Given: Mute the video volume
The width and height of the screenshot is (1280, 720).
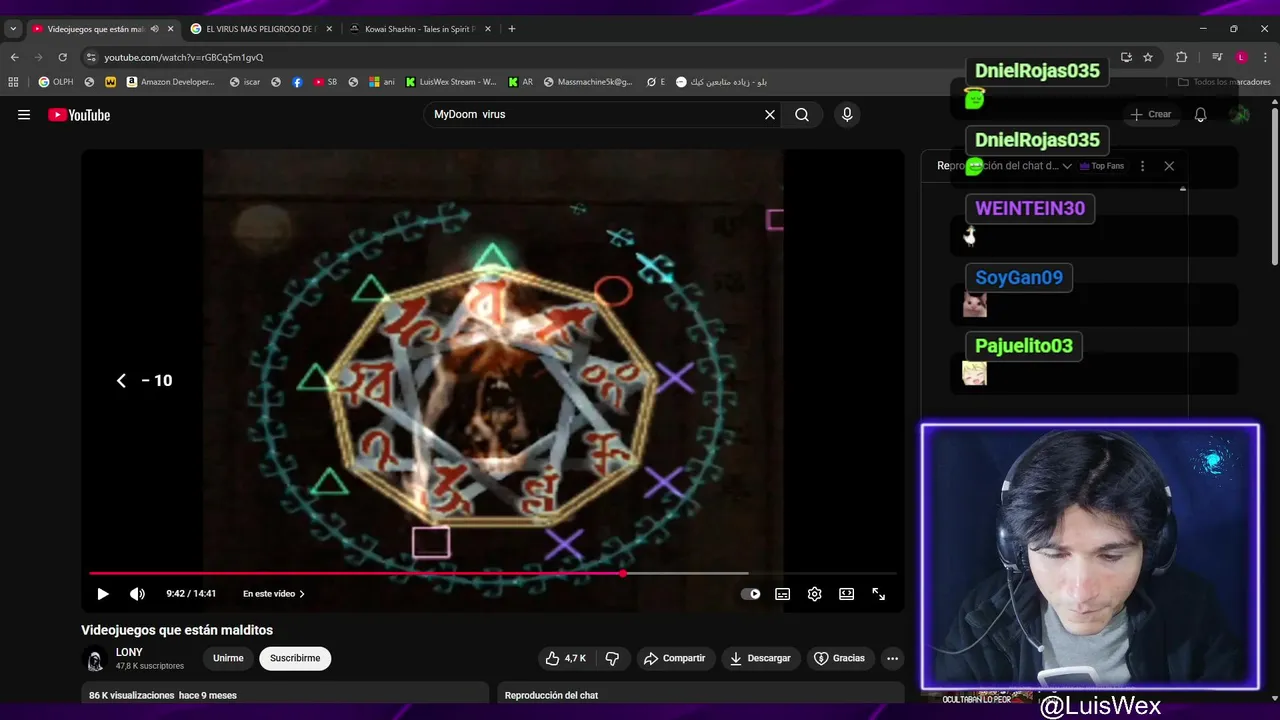Looking at the screenshot, I should (x=137, y=594).
